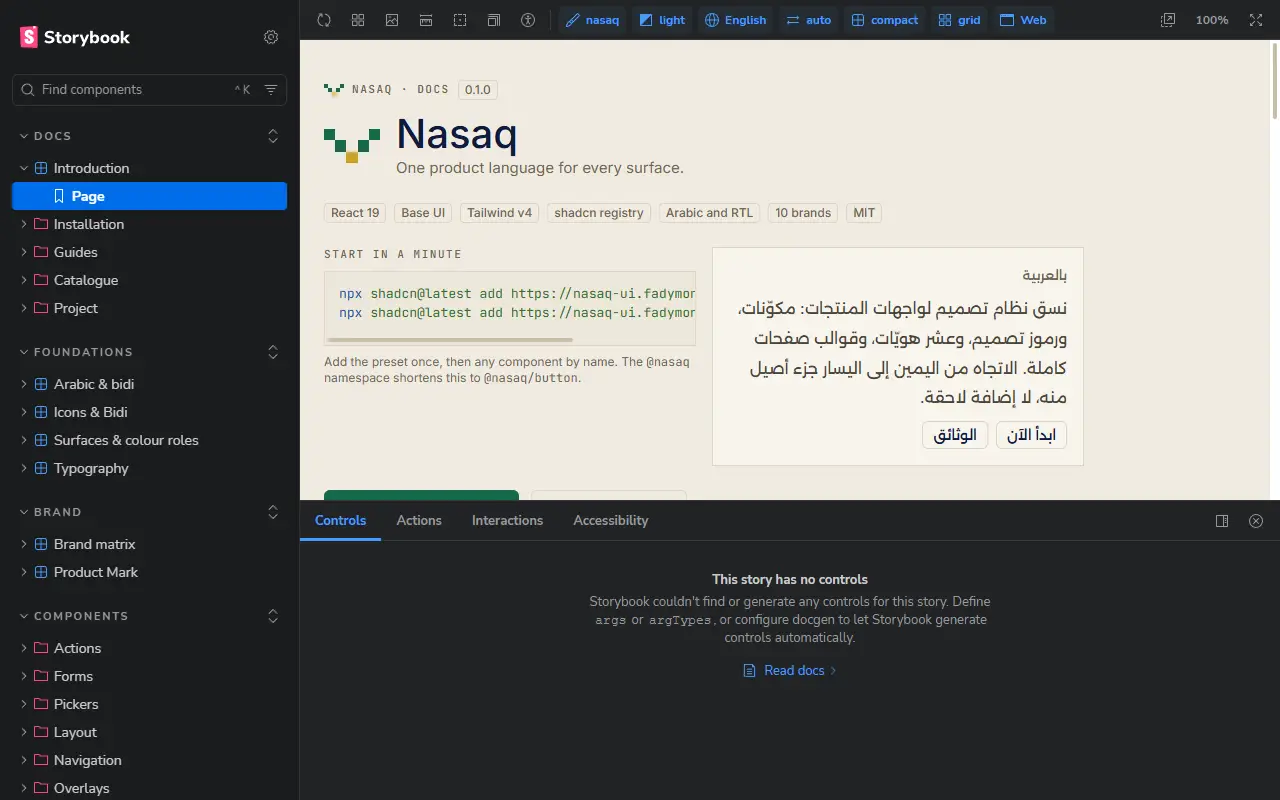Screen dimensions: 1280x800
Task: Toggle the measure ruler icon
Action: [426, 20]
